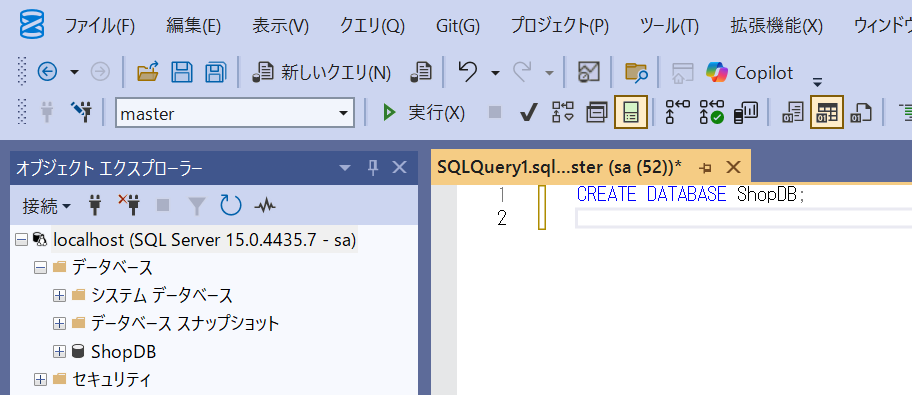Expand the システム データベース folder
This screenshot has width=912, height=395.
coord(59,296)
